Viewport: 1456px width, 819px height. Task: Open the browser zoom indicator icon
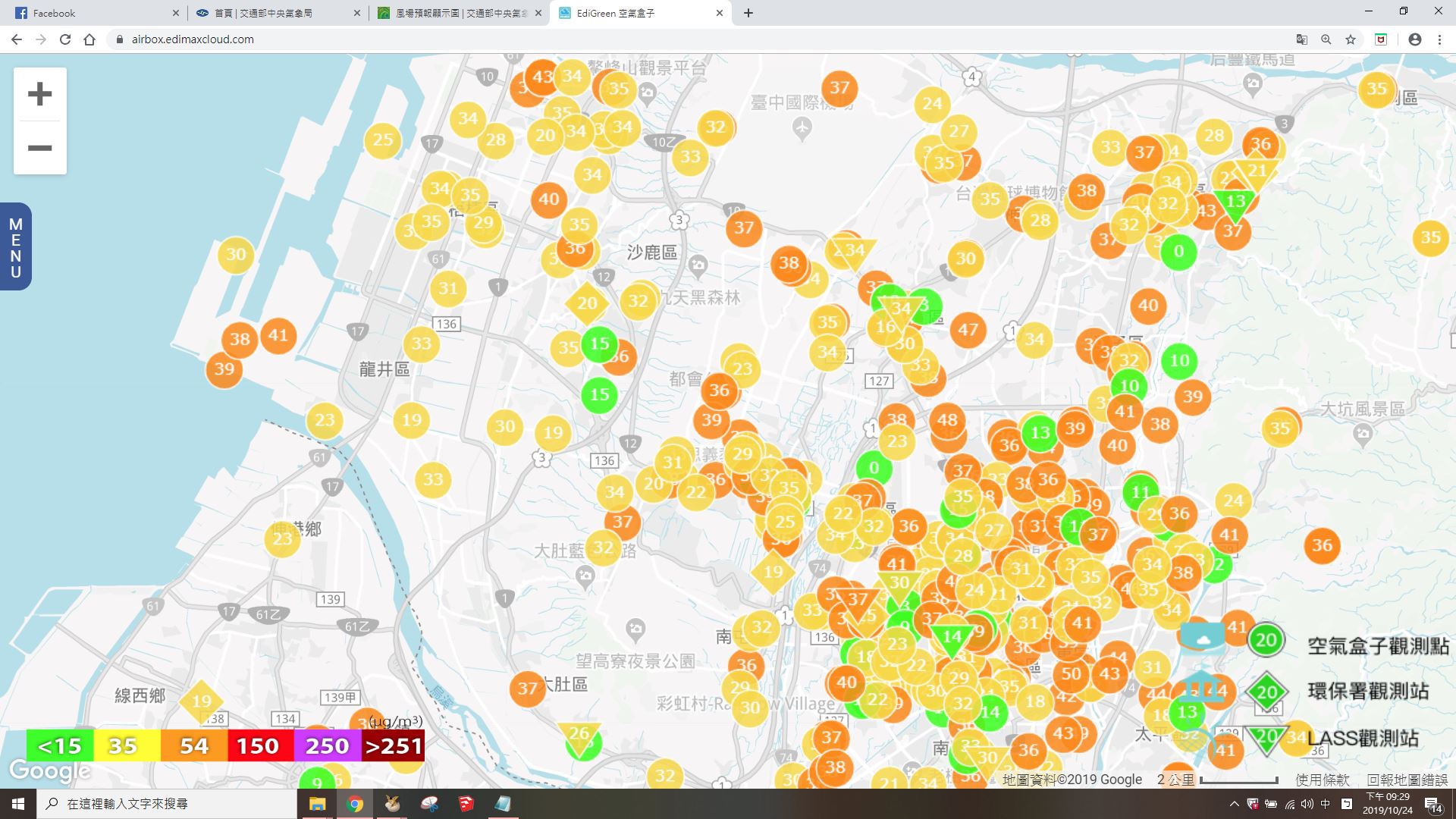tap(1326, 39)
